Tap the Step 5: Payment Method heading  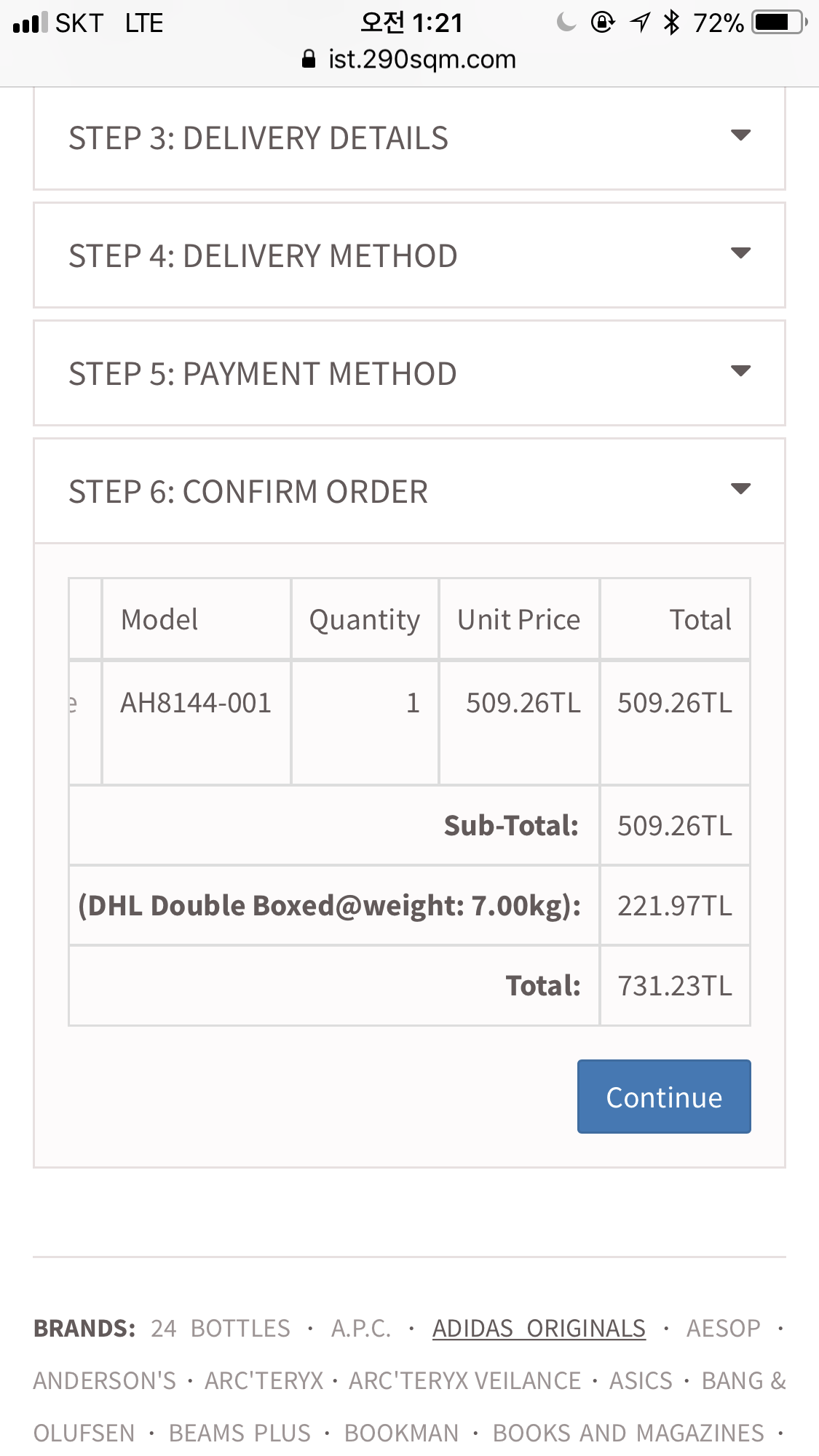point(262,374)
